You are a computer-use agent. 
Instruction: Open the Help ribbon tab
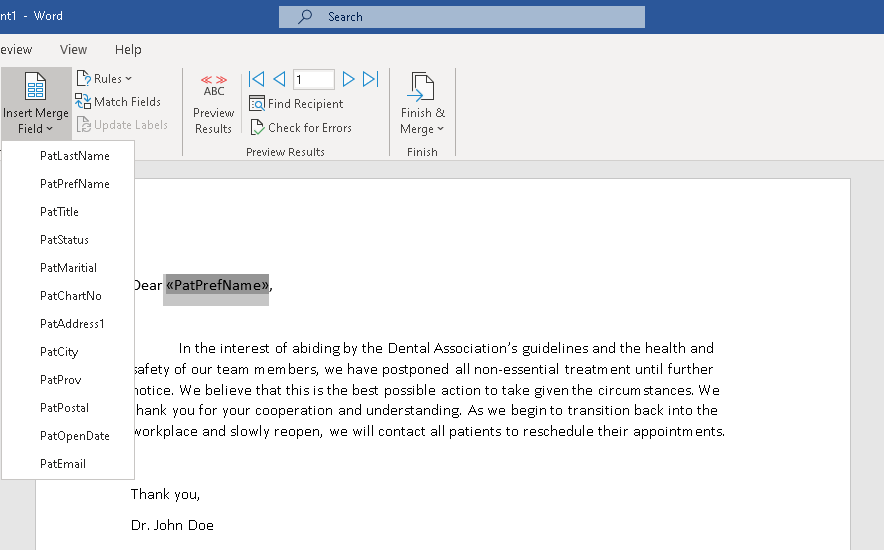click(128, 50)
